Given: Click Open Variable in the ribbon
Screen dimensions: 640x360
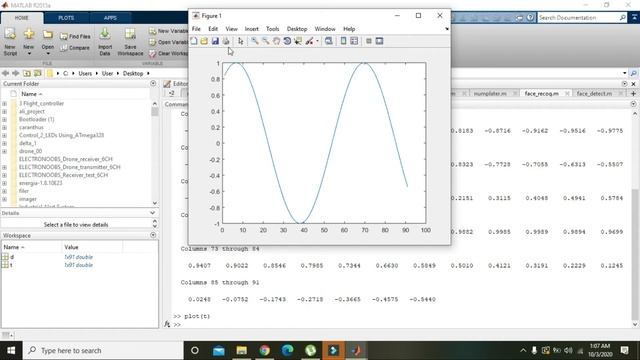Looking at the screenshot, I should coord(168,42).
